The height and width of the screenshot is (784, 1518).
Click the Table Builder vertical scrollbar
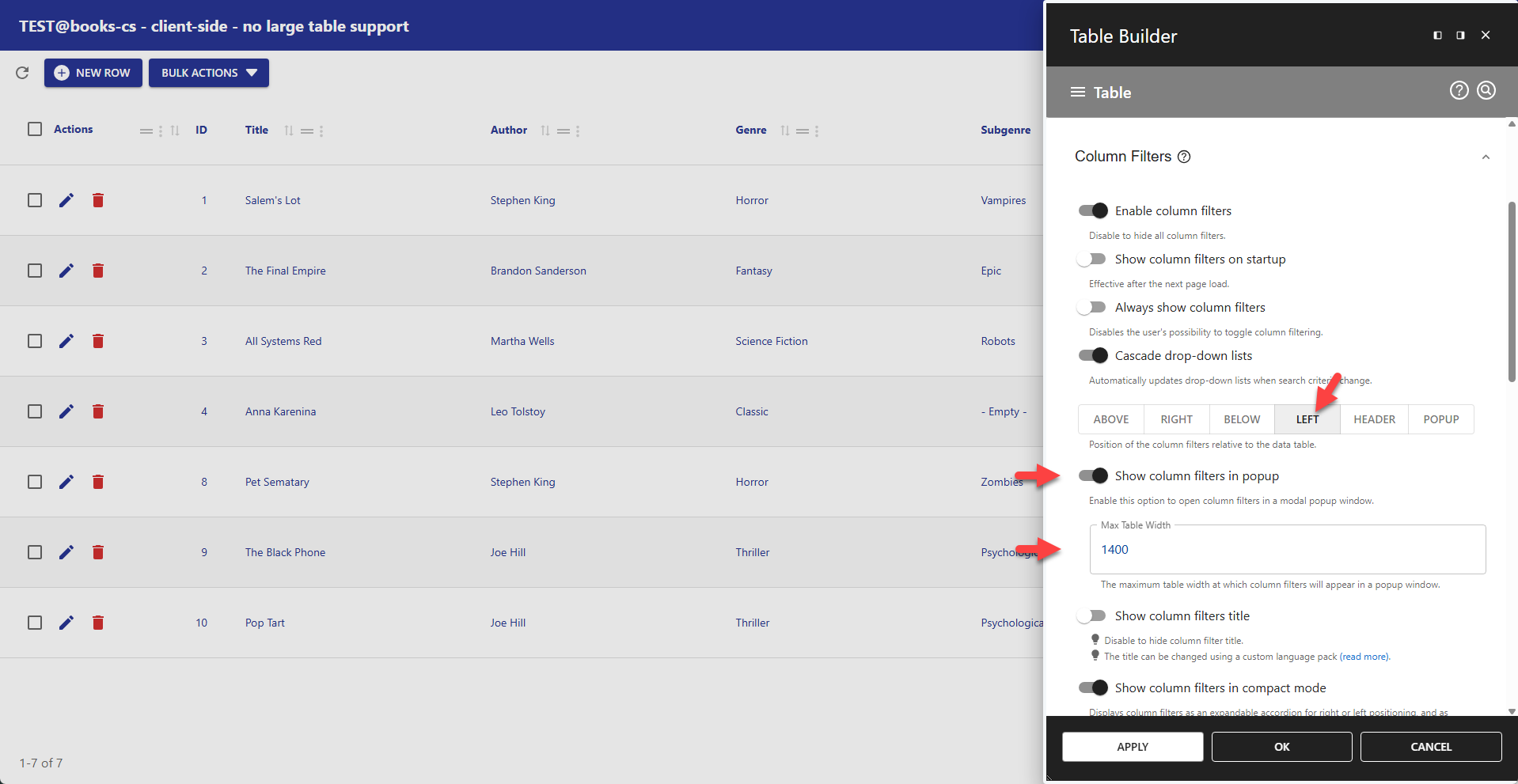pyautogui.click(x=1512, y=293)
